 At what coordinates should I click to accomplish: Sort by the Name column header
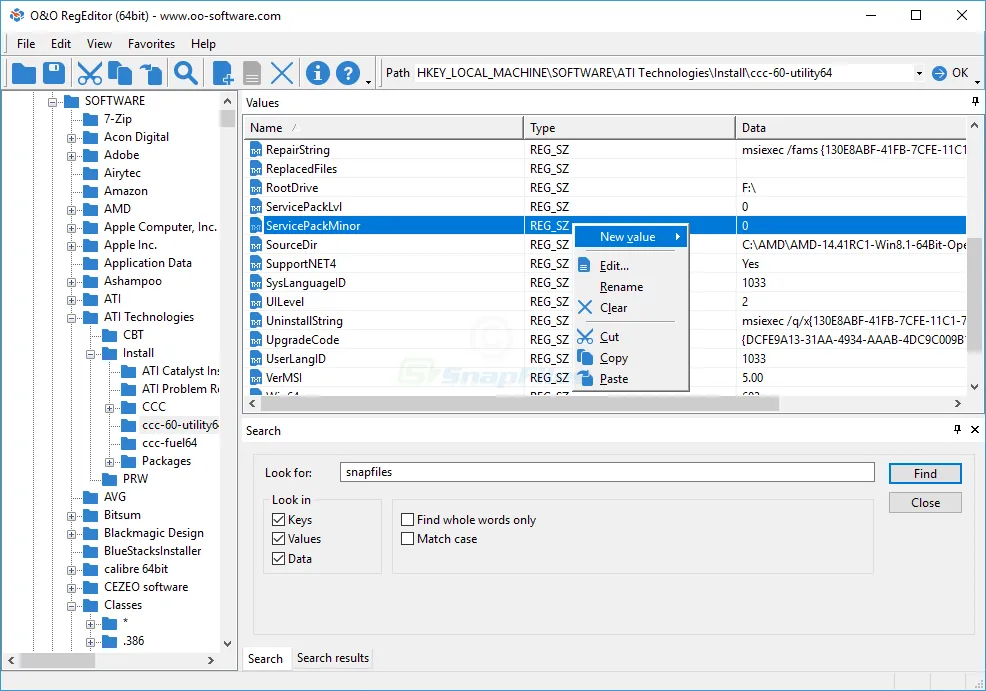[383, 128]
